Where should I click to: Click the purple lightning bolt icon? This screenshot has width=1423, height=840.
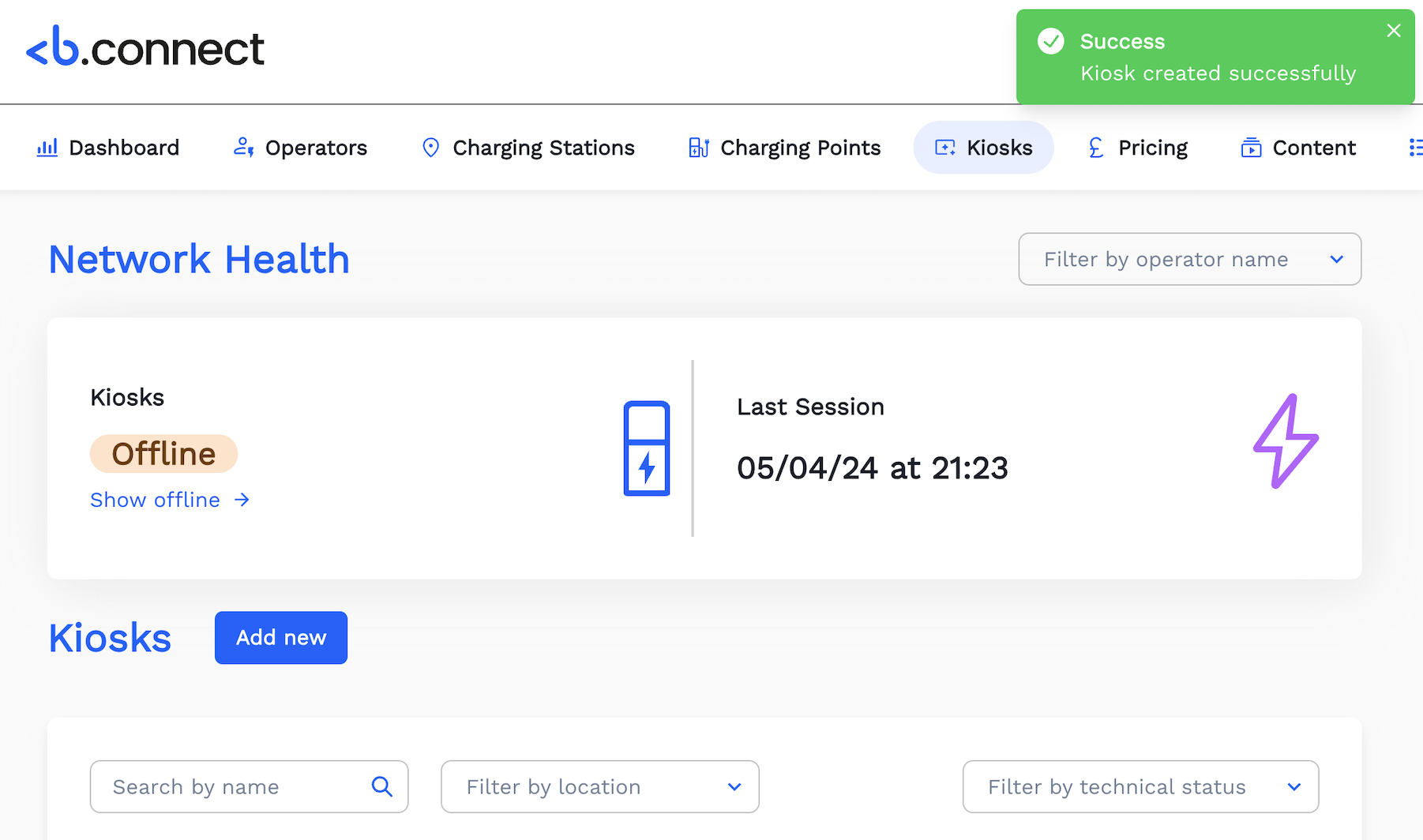coord(1286,441)
